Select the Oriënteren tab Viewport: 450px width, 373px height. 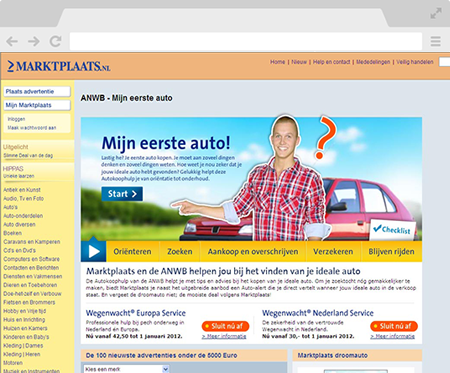point(132,252)
